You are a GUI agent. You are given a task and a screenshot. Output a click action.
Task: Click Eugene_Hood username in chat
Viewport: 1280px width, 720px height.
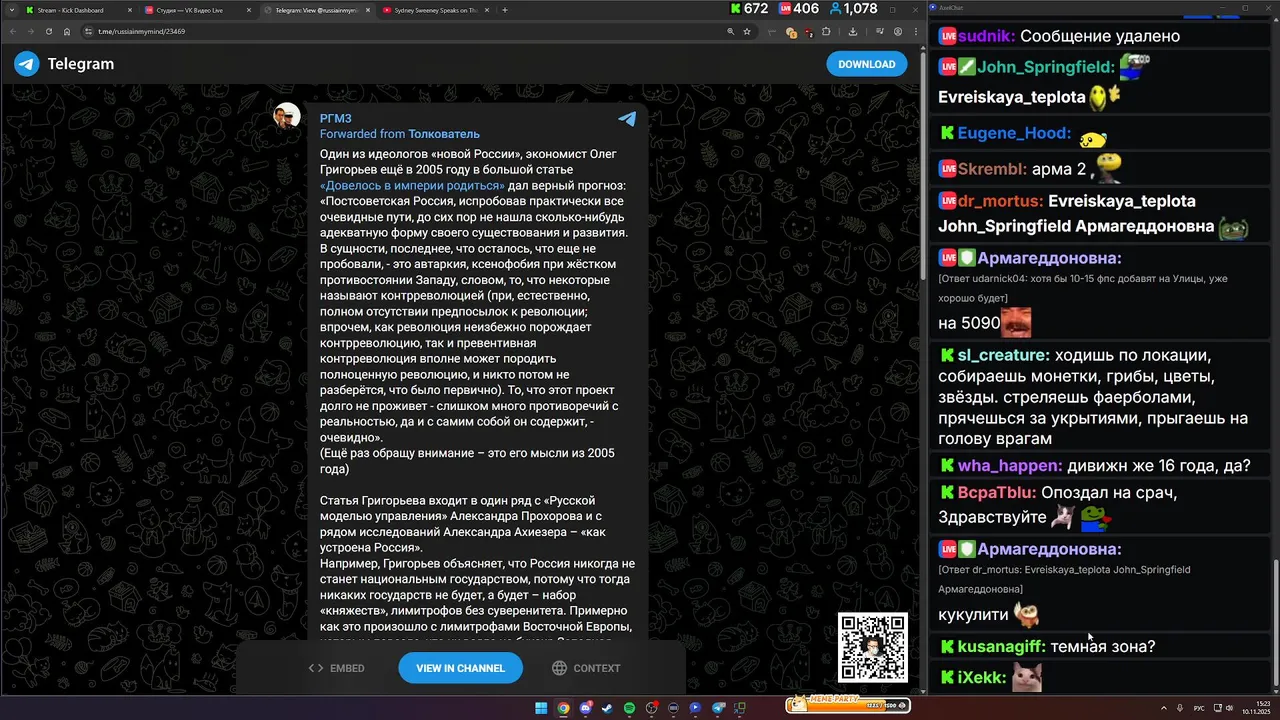coord(1014,133)
